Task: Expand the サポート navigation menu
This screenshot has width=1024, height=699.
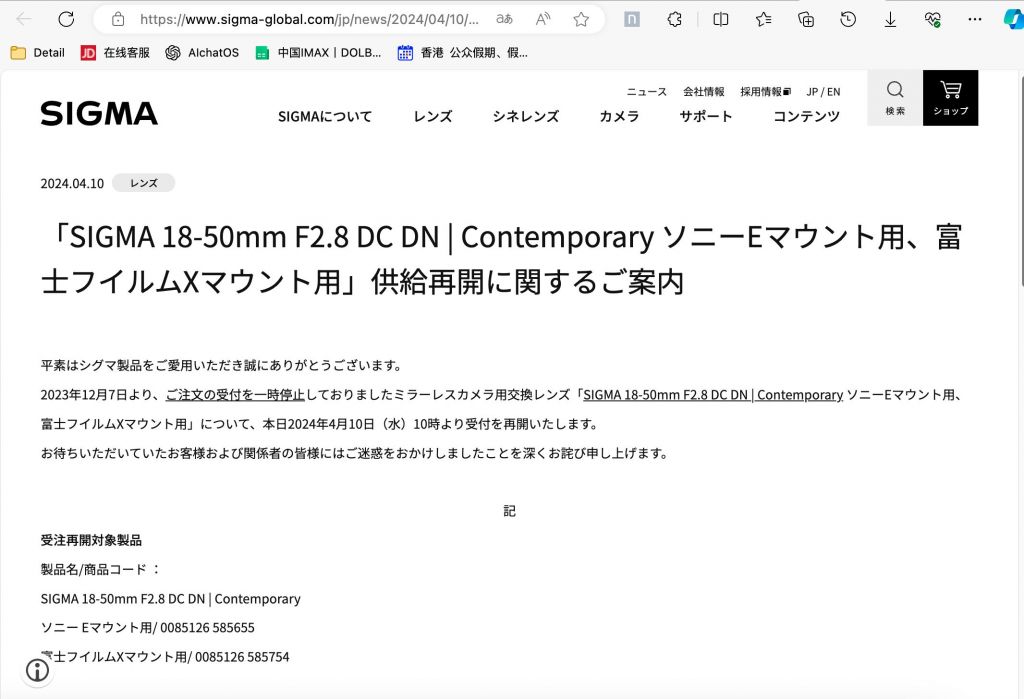Action: point(705,116)
